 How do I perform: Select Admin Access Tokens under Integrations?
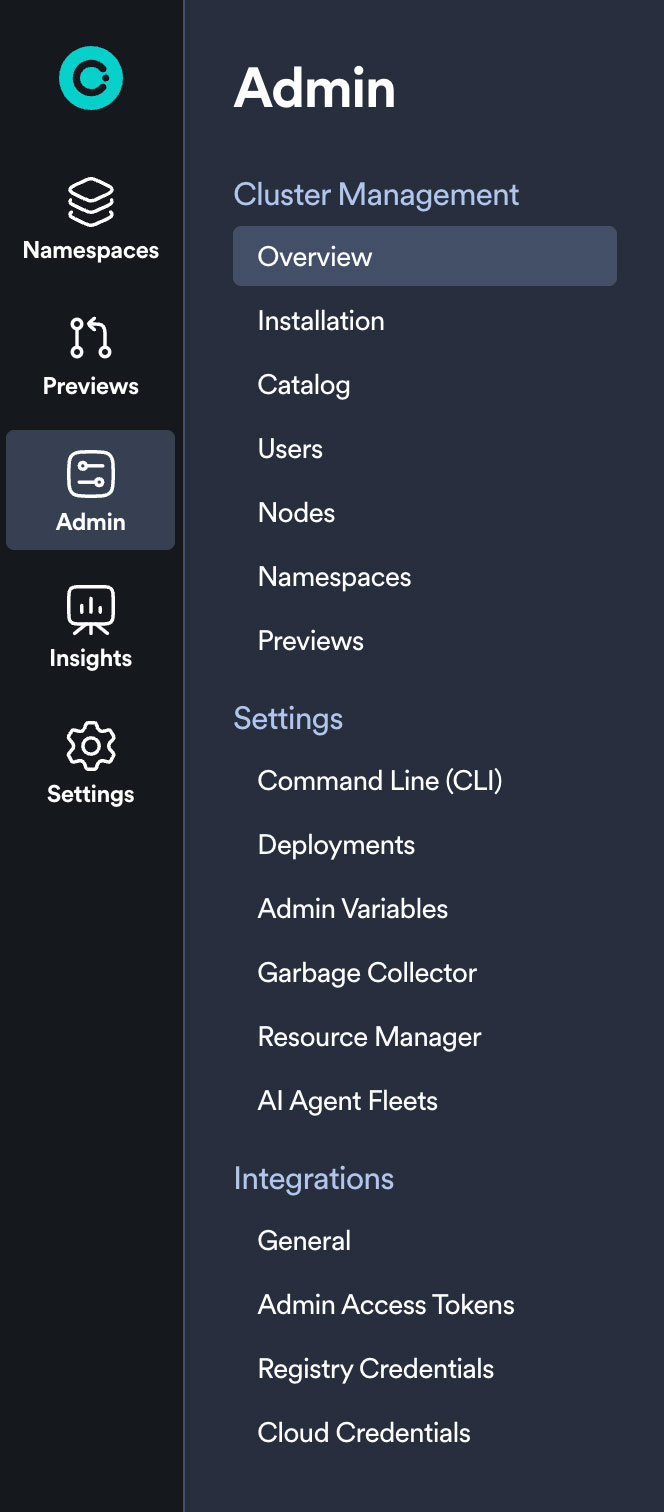386,1304
